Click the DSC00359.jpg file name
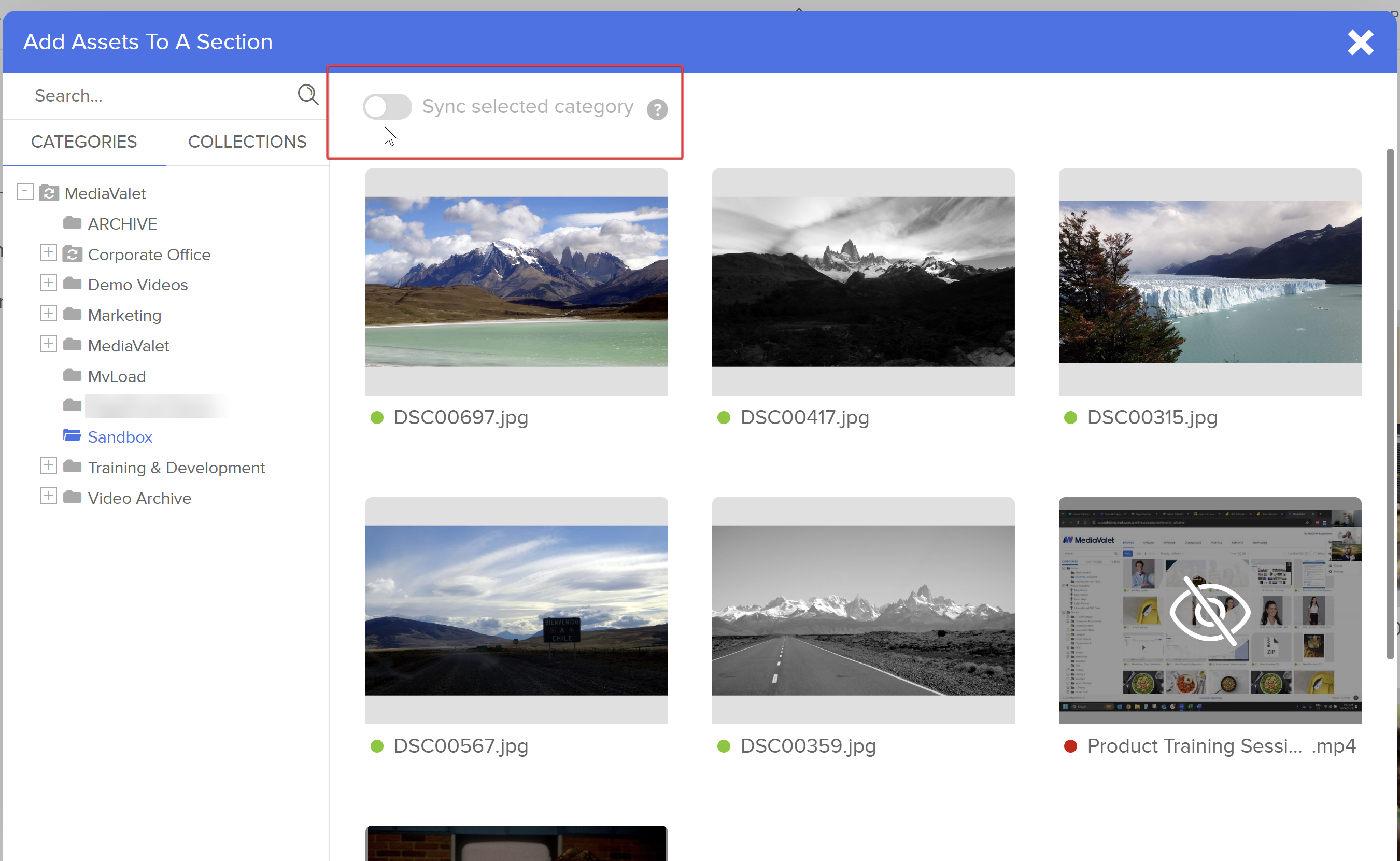 click(x=809, y=746)
